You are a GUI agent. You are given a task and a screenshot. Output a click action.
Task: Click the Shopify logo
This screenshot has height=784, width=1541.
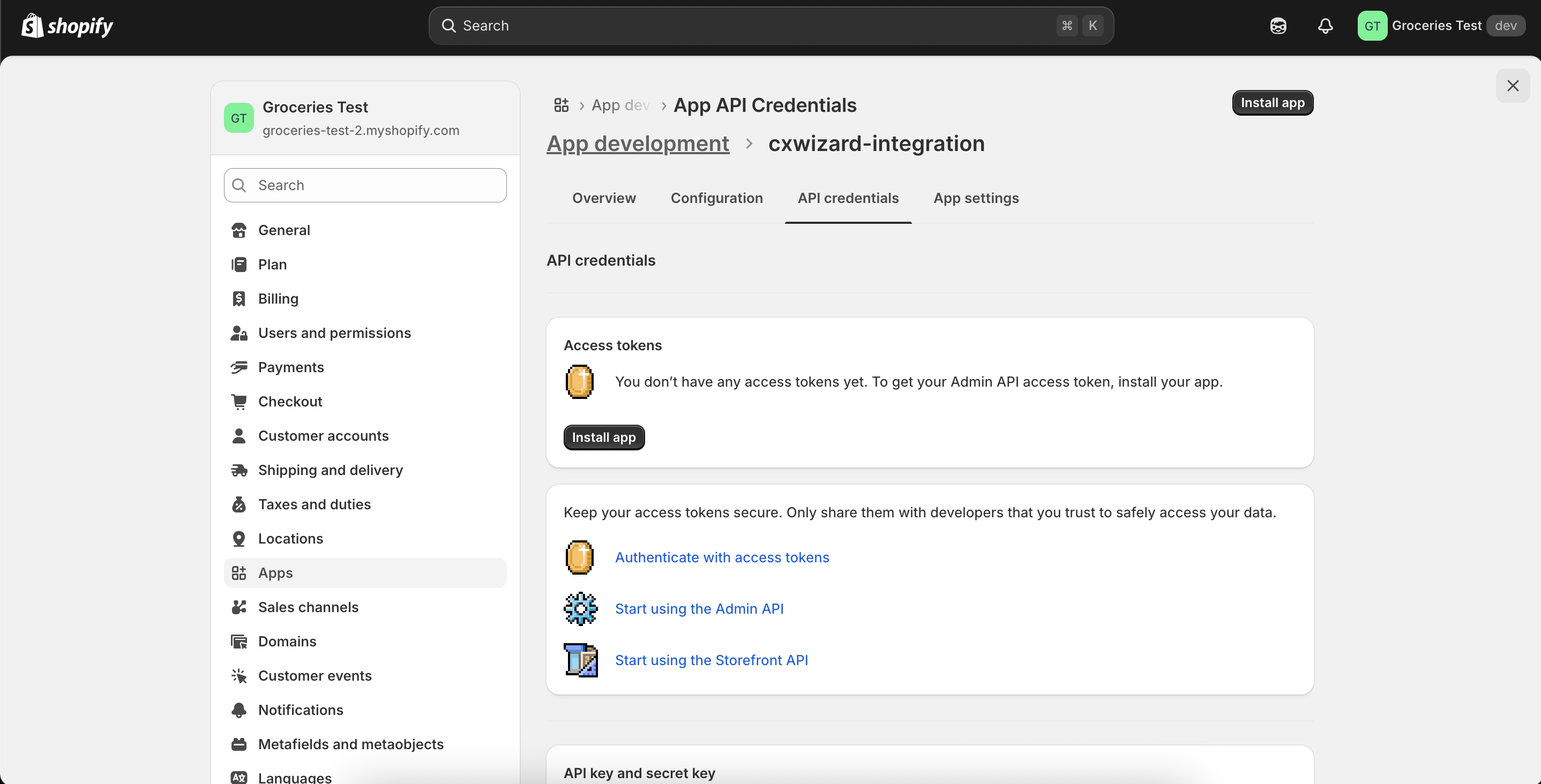click(x=66, y=26)
